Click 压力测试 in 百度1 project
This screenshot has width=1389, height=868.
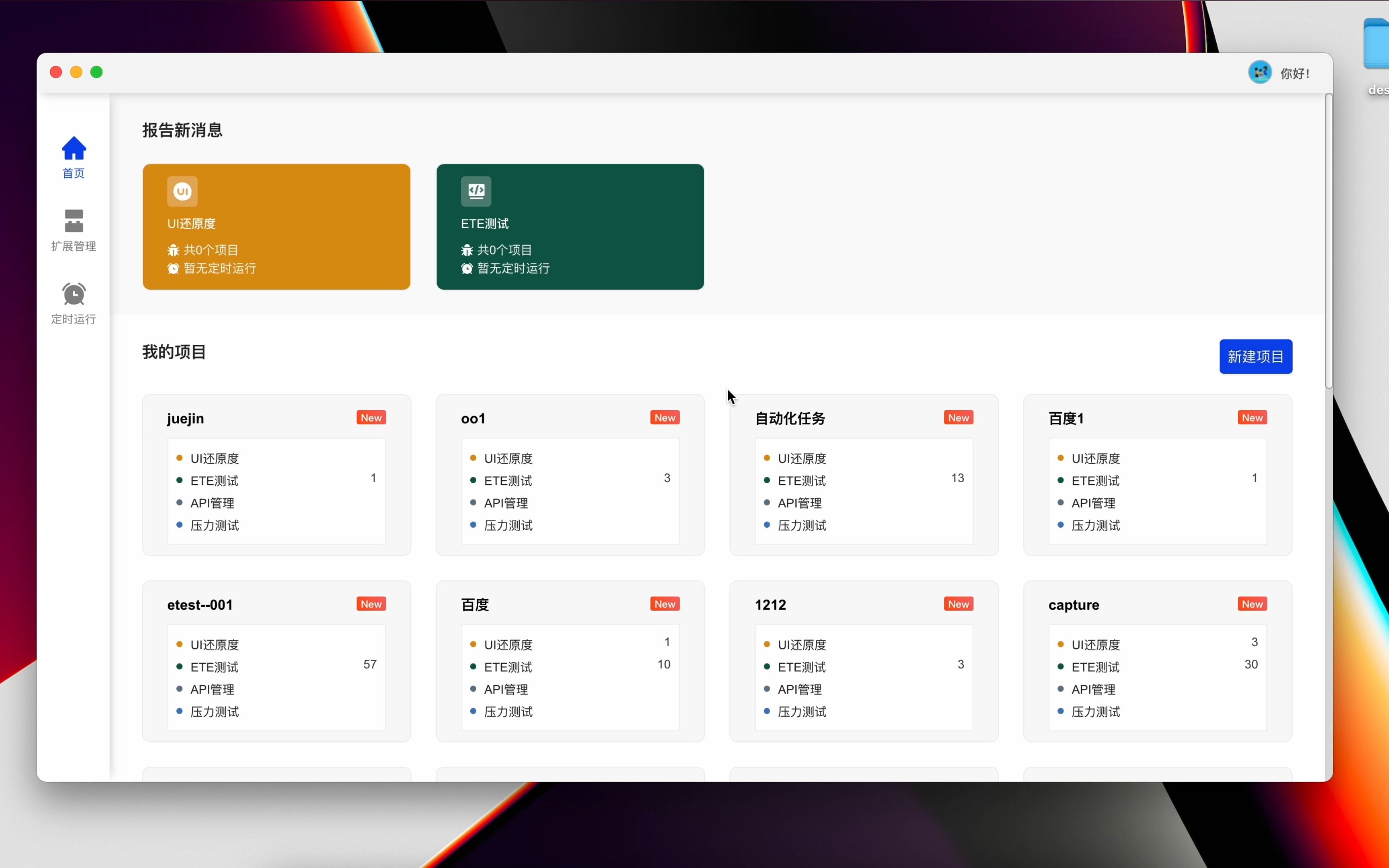click(x=1096, y=525)
